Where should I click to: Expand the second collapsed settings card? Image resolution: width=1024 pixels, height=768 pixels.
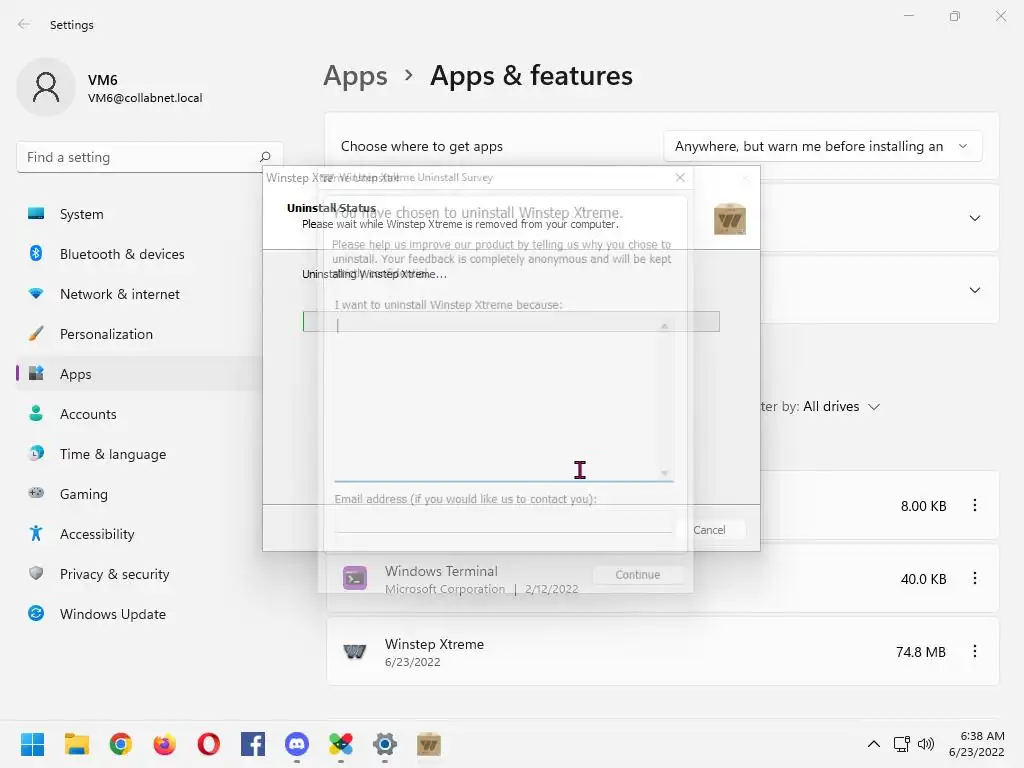[x=974, y=290]
